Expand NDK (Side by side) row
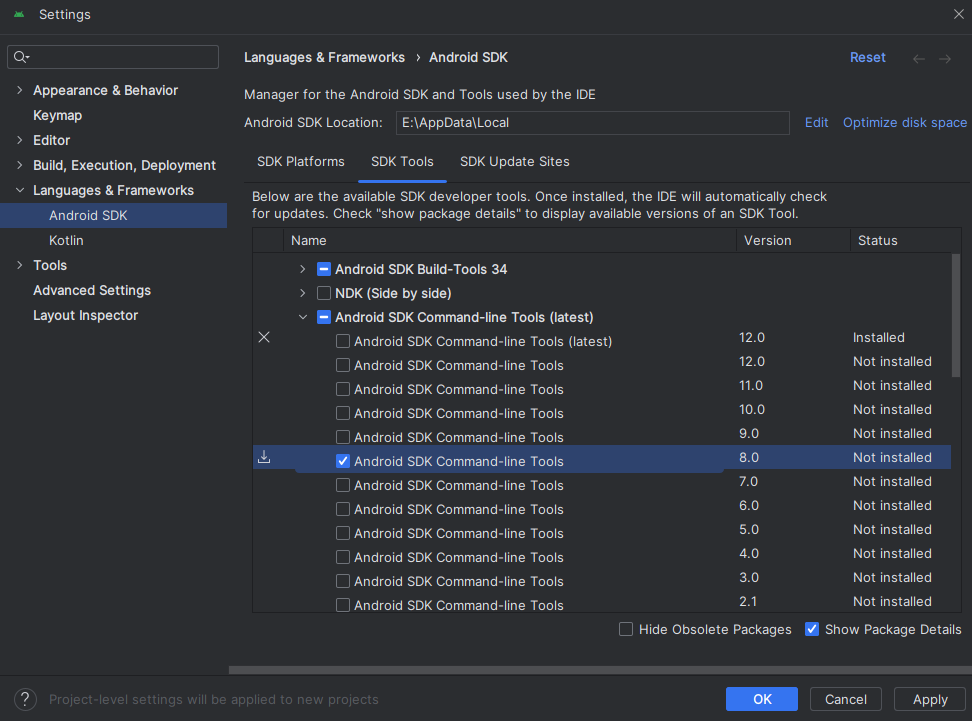The image size is (972, 721). (303, 293)
